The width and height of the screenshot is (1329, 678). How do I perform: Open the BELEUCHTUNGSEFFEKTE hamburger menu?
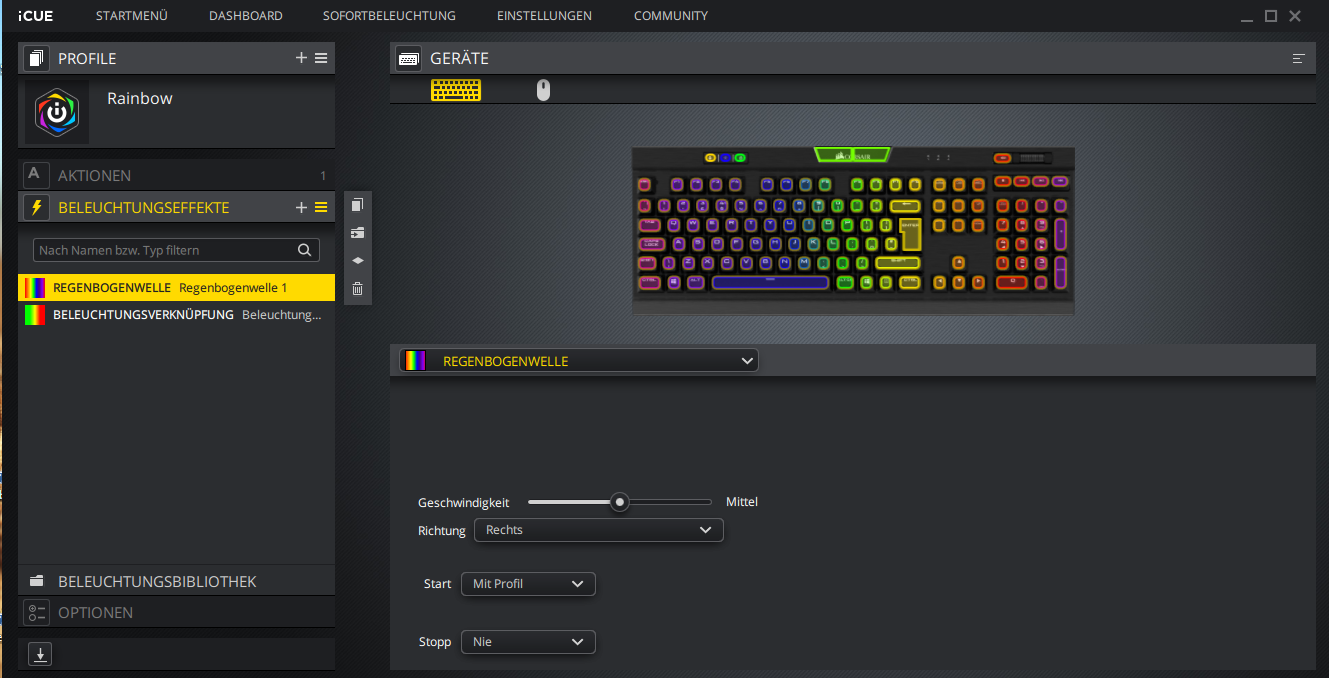tap(321, 207)
